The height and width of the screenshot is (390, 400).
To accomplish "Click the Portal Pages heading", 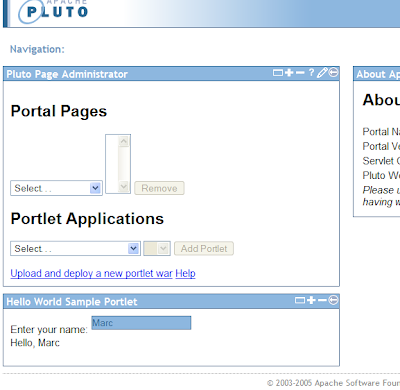I will click(59, 111).
